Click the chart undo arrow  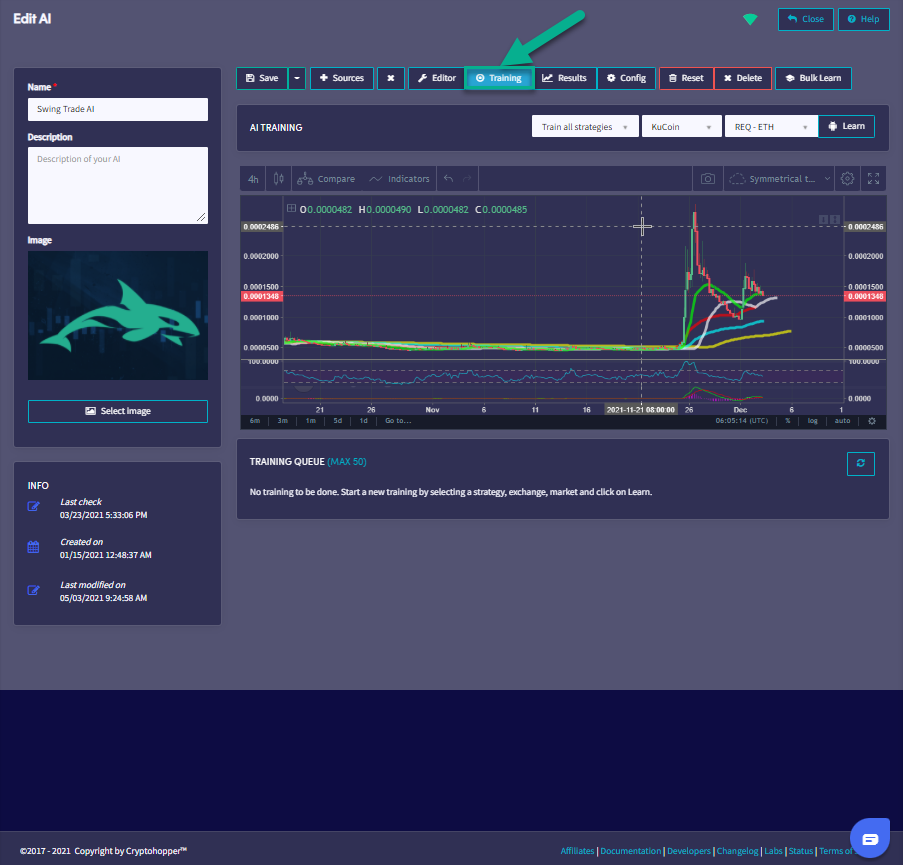[x=448, y=179]
